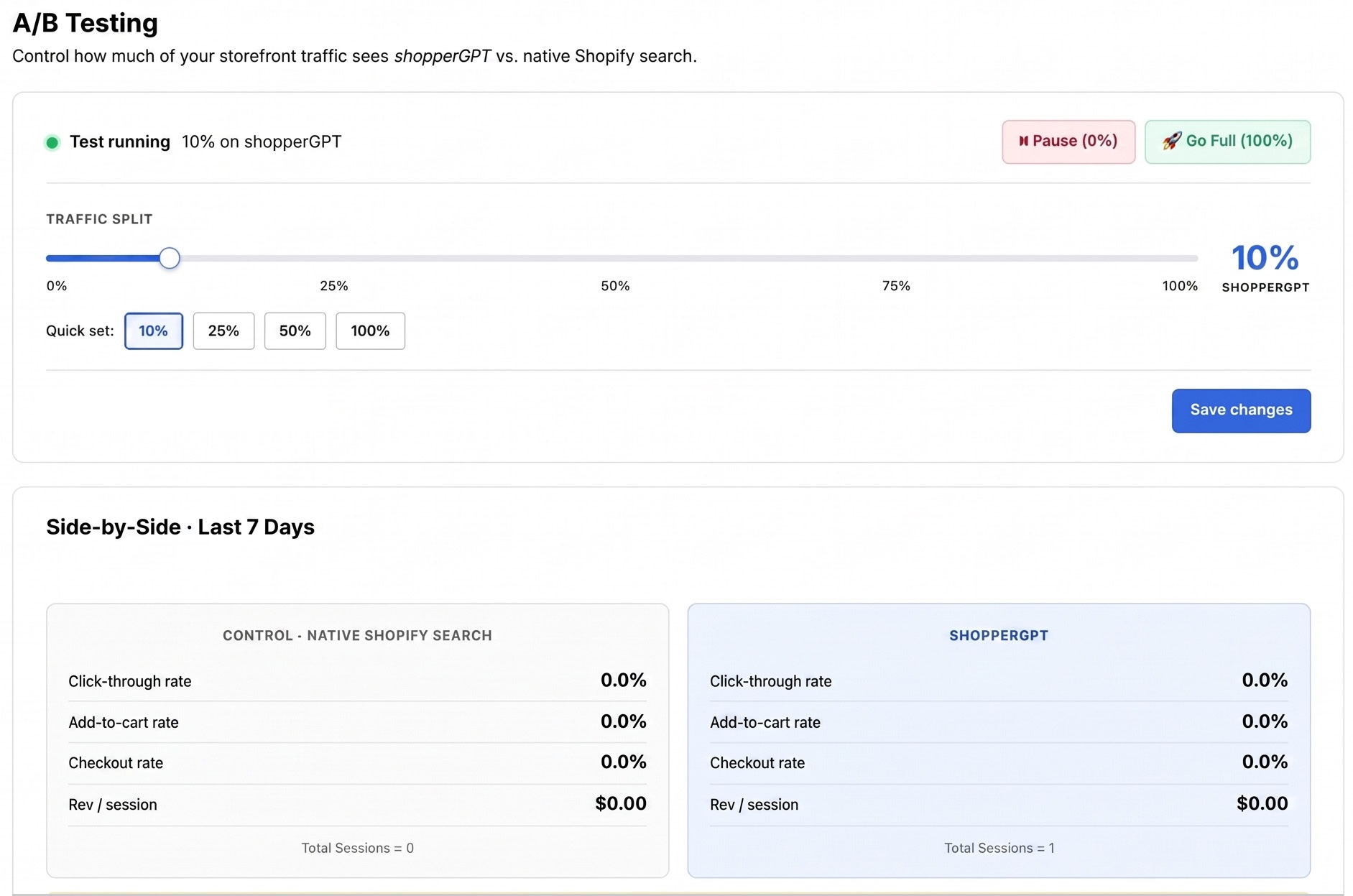
Task: Click 'CONTROL · NATIVE SHOPIFY SEARCH' card title
Action: [x=357, y=635]
